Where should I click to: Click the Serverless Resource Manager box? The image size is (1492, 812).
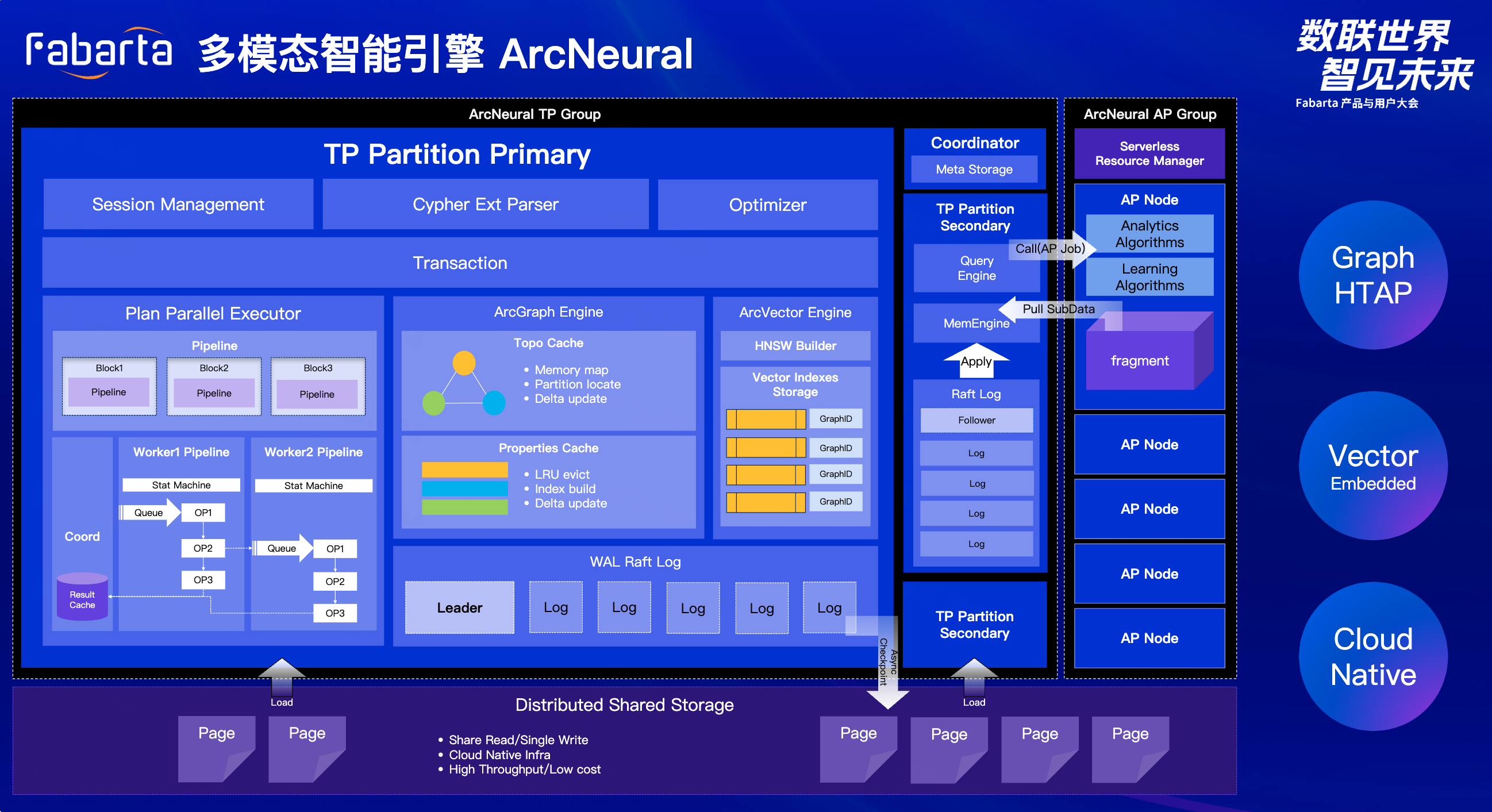click(1149, 153)
